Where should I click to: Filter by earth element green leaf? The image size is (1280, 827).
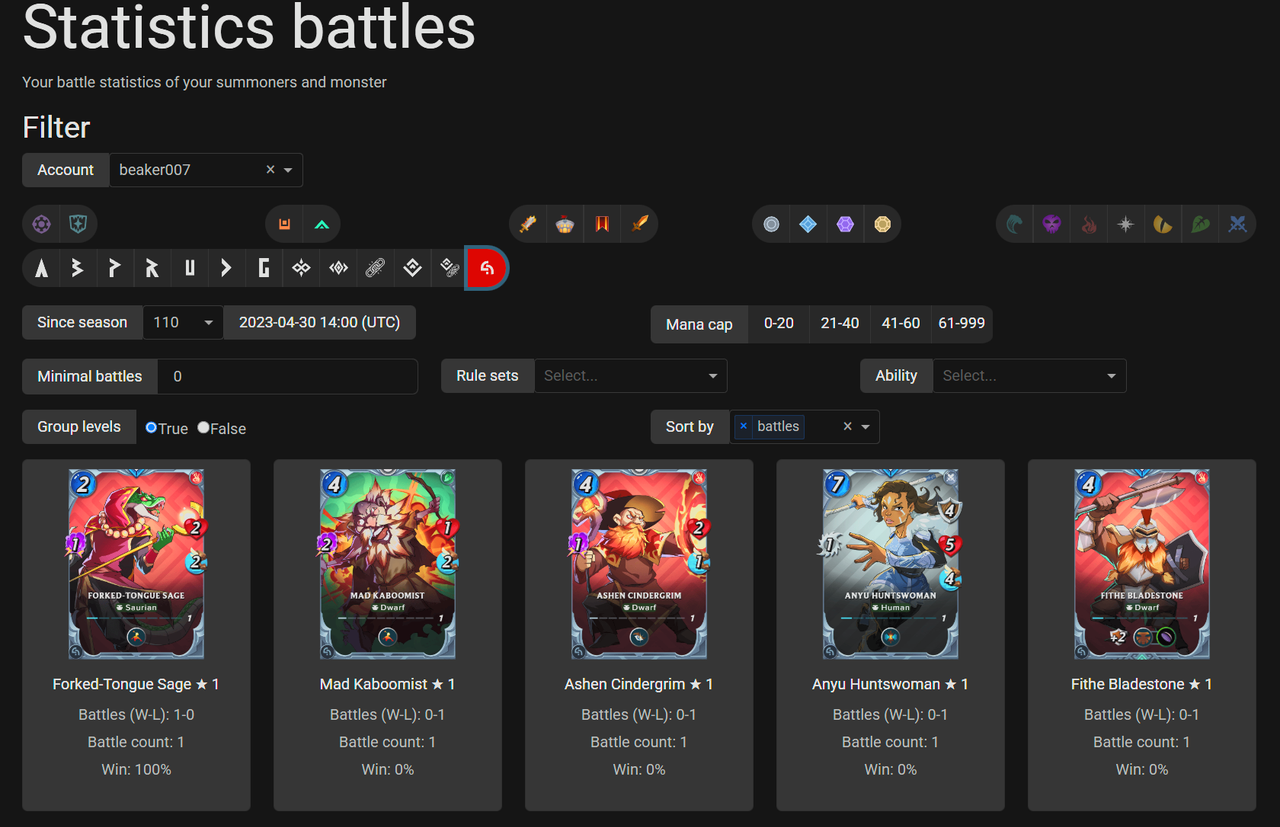[1200, 224]
